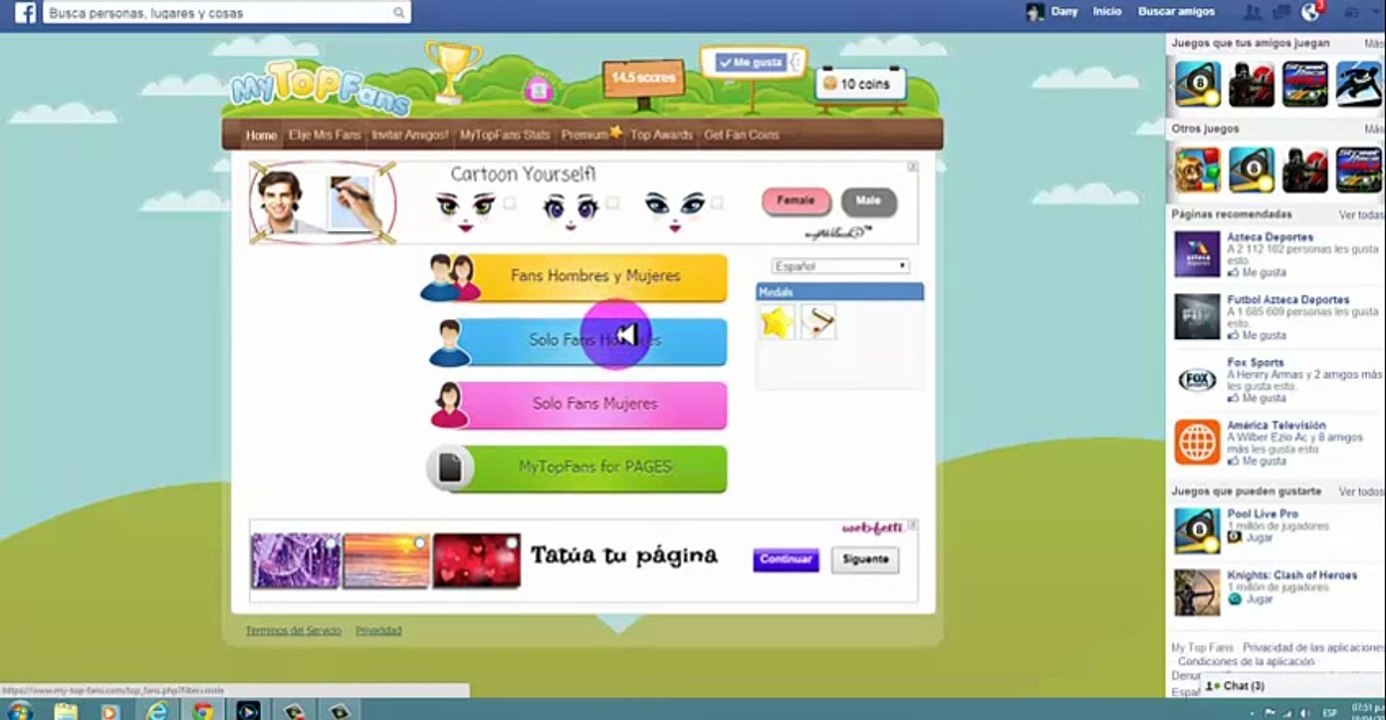
Task: Open the media player taskbar icon
Action: (x=111, y=711)
